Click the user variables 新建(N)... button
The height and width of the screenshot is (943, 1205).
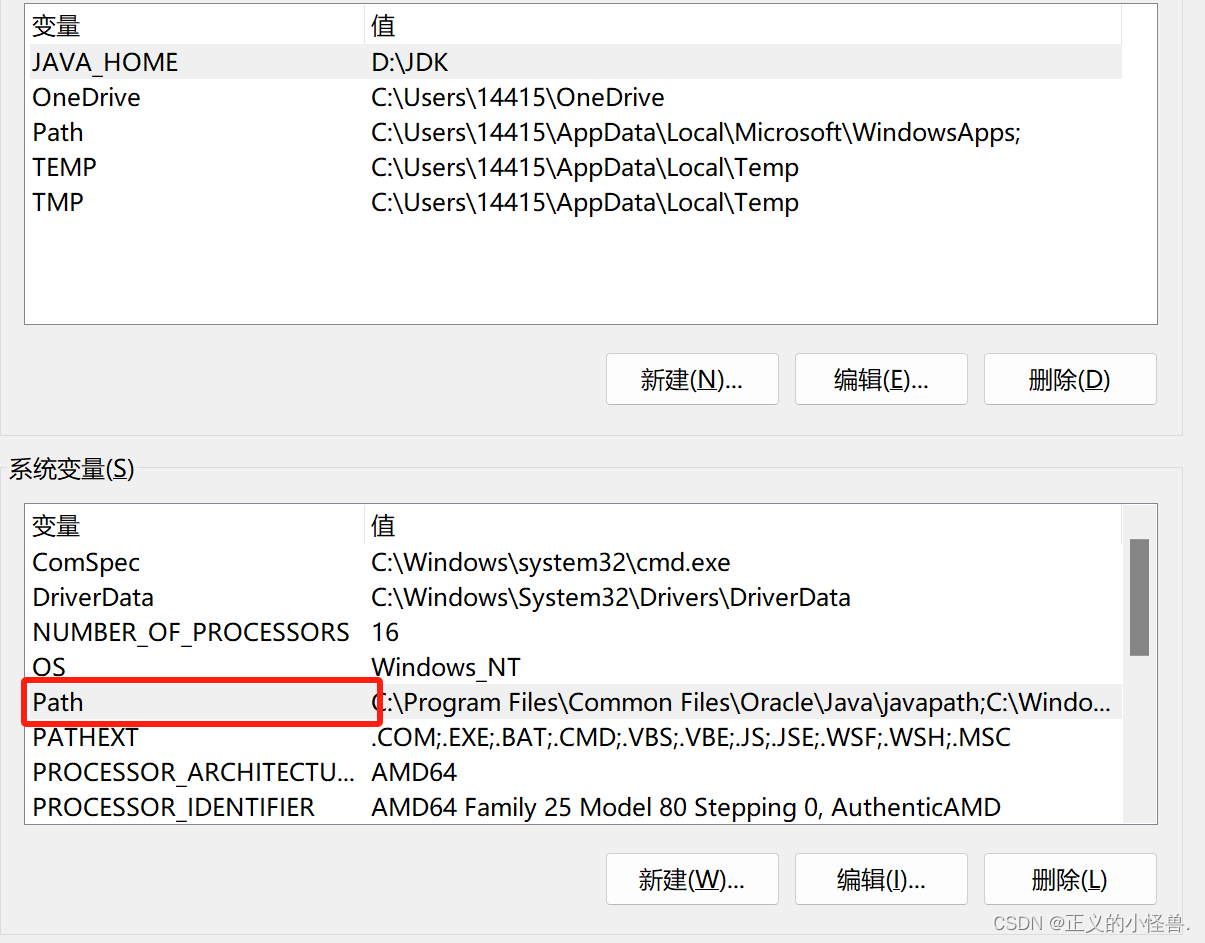tap(692, 379)
